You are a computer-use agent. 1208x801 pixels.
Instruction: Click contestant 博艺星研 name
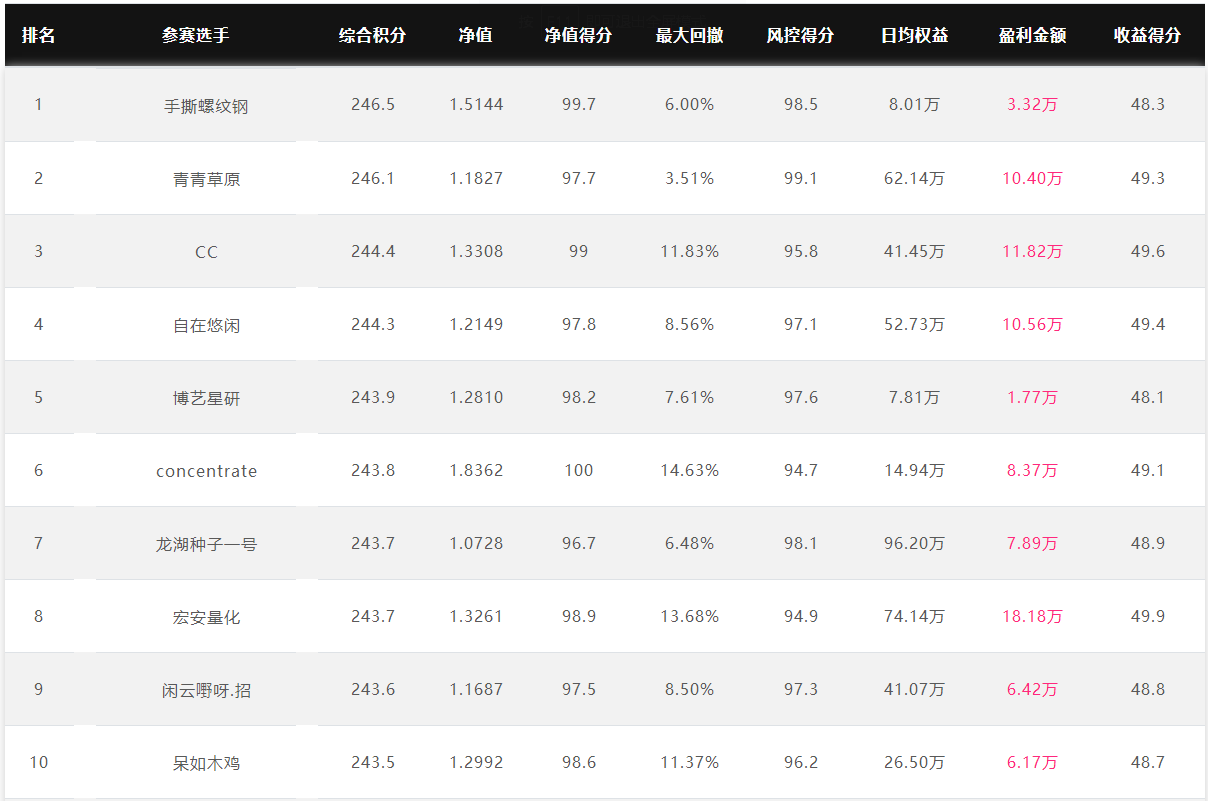[206, 398]
